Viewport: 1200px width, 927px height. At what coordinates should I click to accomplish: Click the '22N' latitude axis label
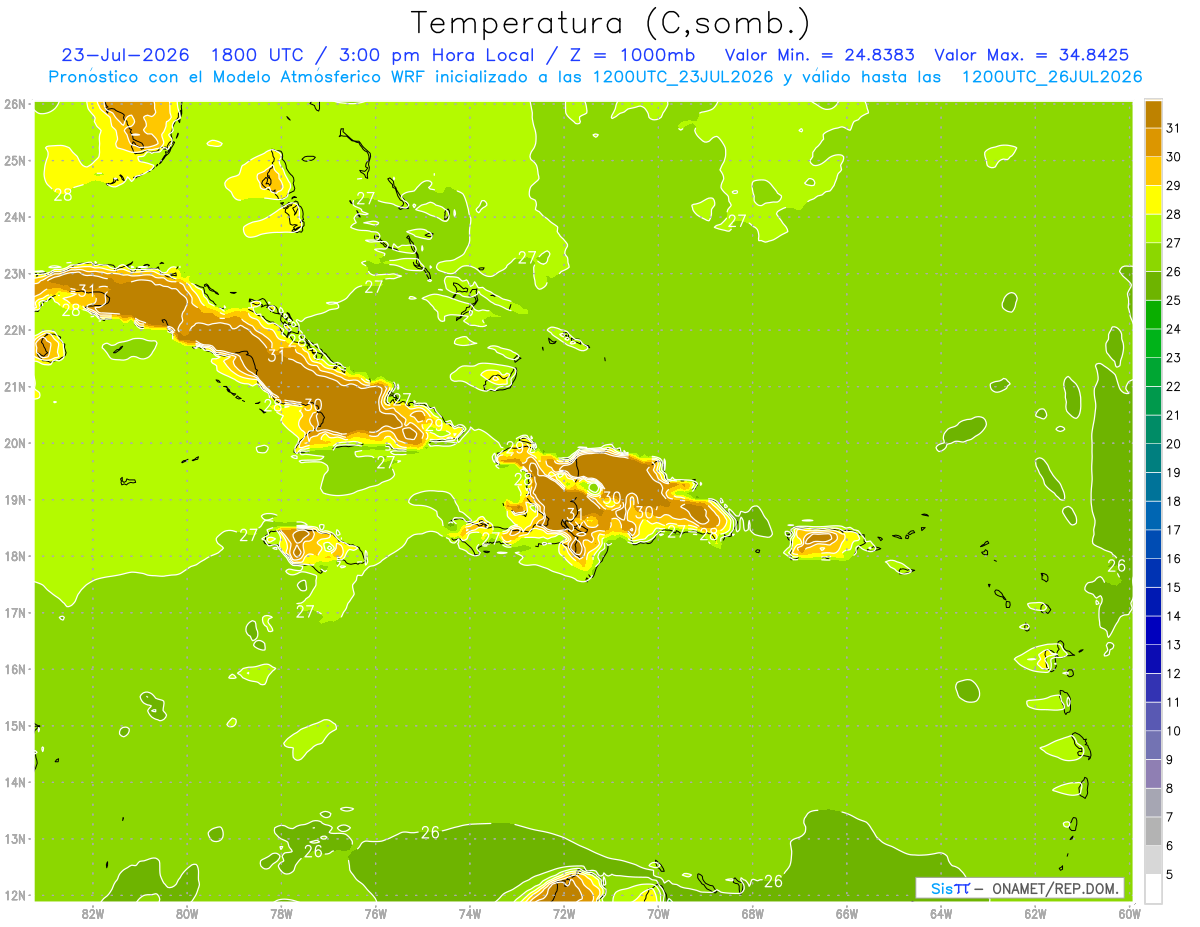[14, 330]
